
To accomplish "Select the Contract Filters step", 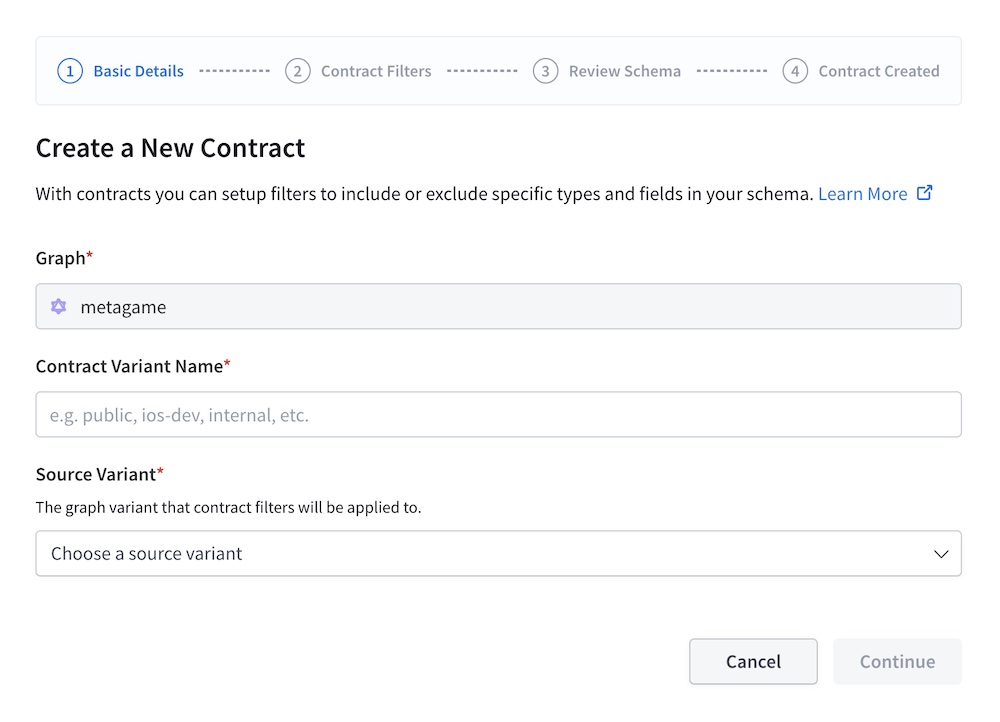I will pyautogui.click(x=376, y=71).
